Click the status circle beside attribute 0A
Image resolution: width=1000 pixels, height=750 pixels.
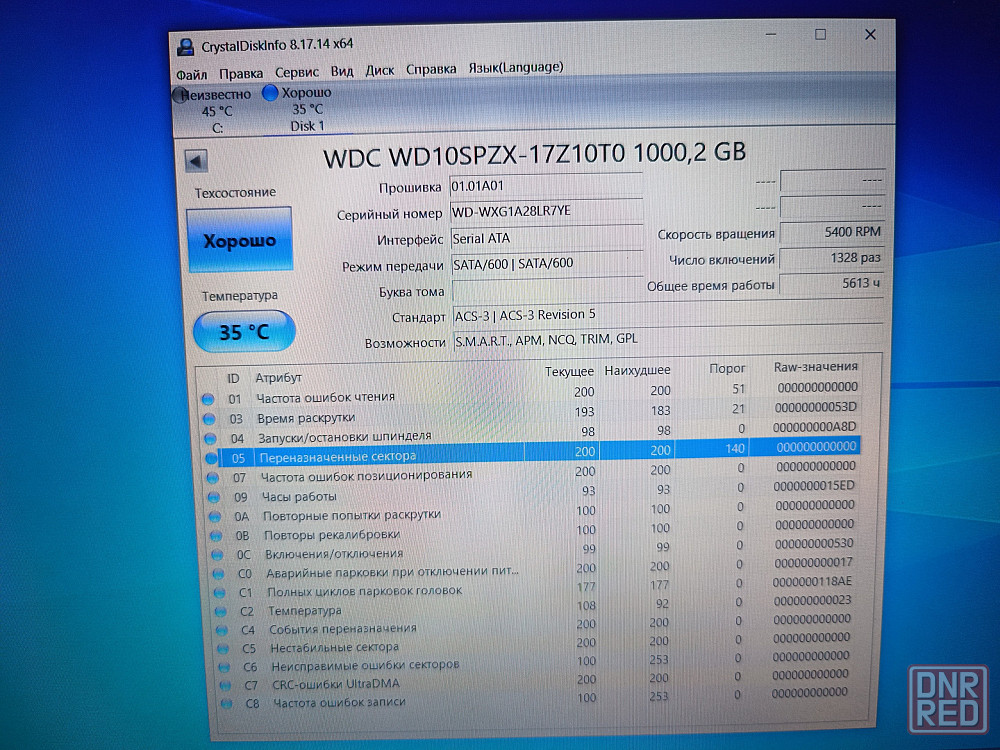coord(215,517)
